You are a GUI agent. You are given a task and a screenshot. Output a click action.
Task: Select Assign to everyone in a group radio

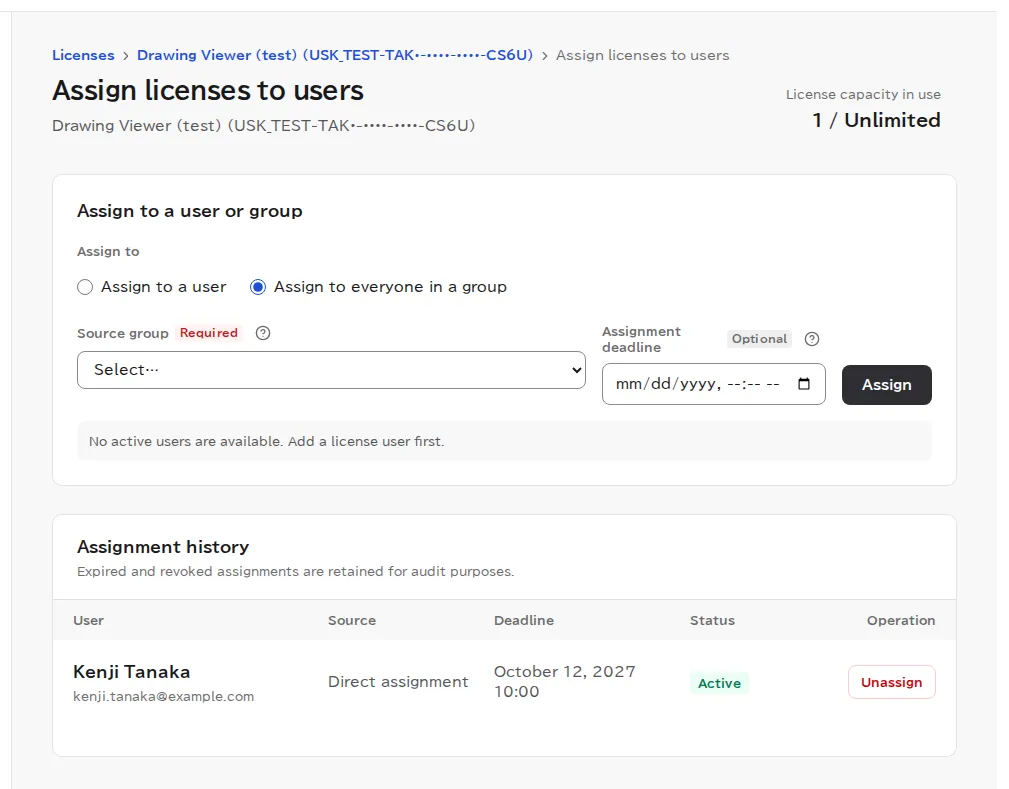pyautogui.click(x=258, y=287)
